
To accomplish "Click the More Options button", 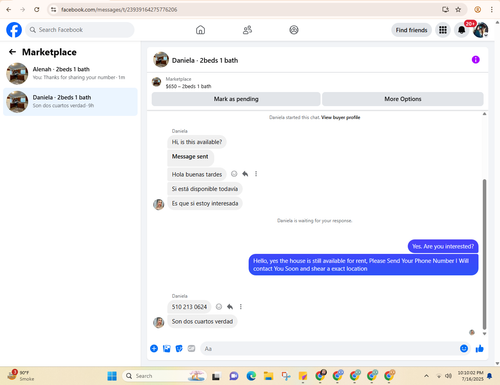I will [403, 99].
